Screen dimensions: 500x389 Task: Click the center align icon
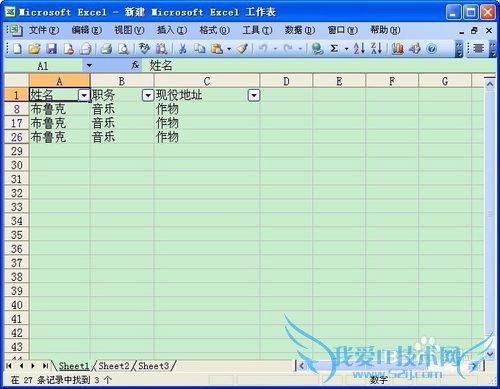(479, 49)
